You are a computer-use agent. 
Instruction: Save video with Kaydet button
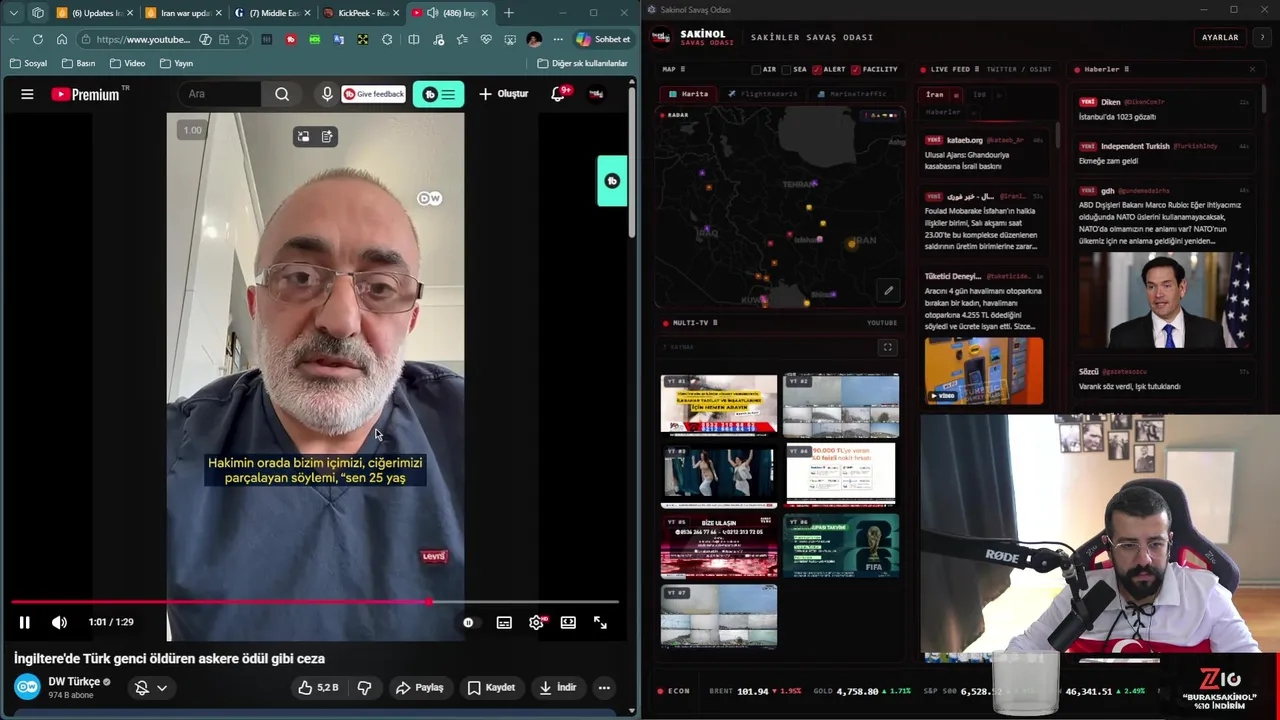click(491, 687)
